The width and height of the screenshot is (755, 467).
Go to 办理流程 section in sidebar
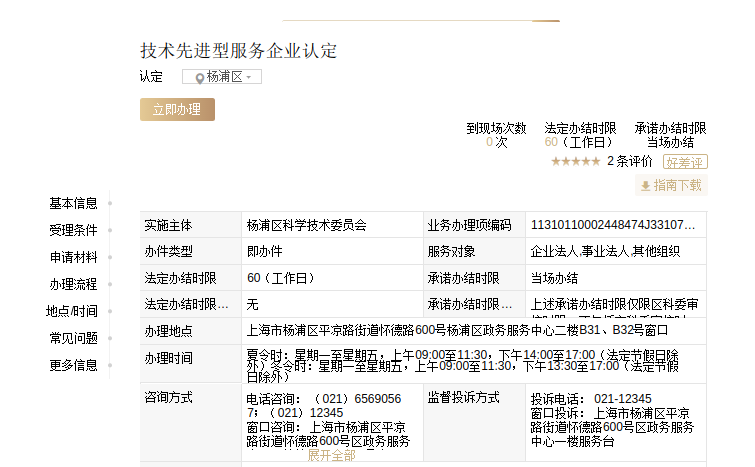(73, 285)
